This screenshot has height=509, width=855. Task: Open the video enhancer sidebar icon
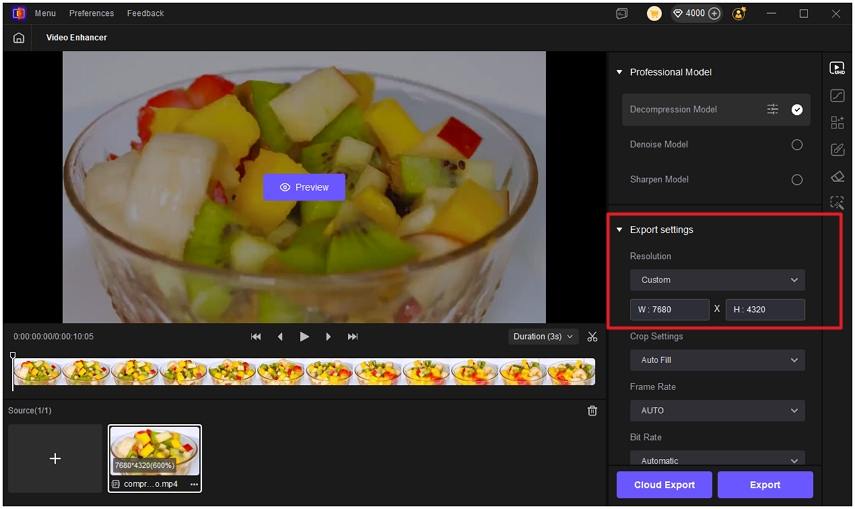(x=837, y=69)
